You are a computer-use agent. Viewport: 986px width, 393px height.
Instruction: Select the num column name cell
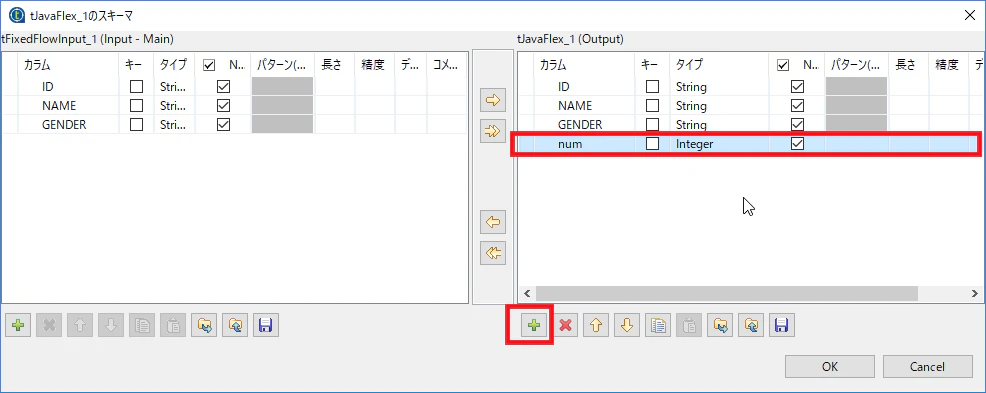(x=584, y=144)
